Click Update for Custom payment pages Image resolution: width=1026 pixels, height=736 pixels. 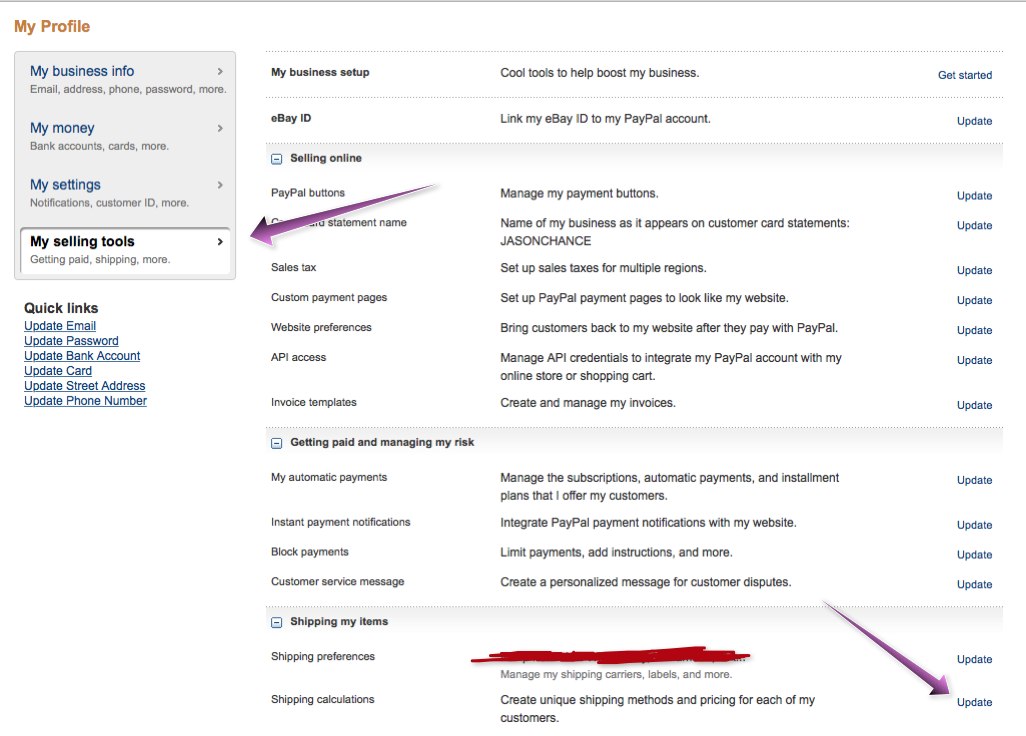click(x=975, y=300)
